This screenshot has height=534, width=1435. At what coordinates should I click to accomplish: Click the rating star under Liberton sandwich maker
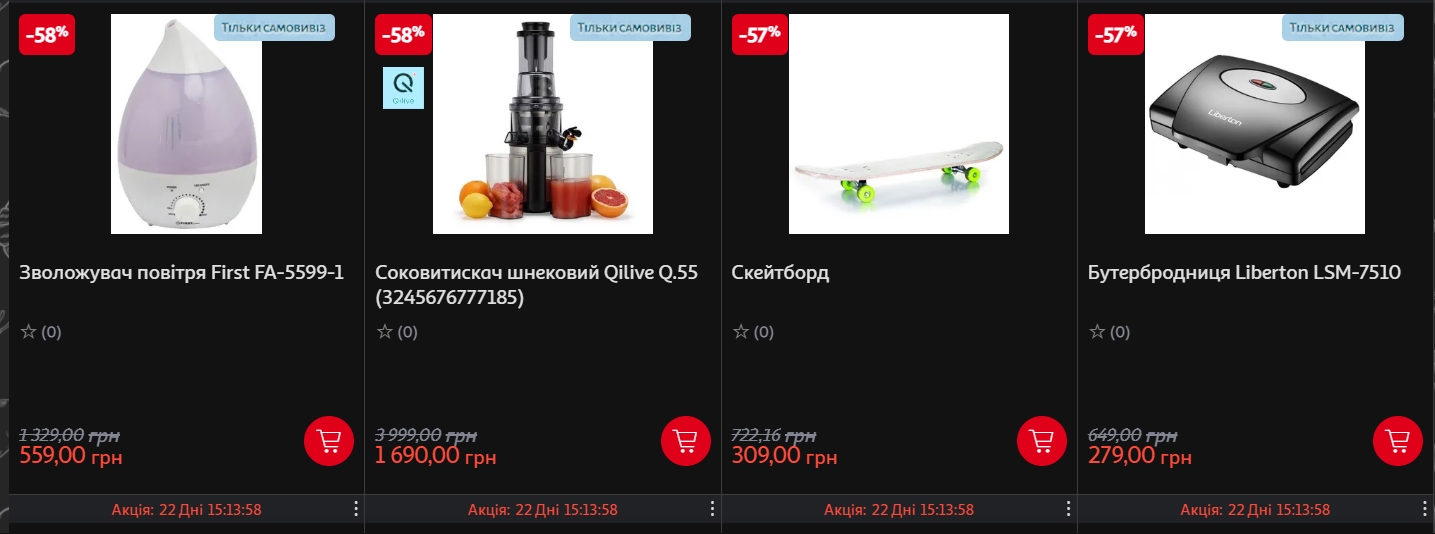click(1096, 332)
